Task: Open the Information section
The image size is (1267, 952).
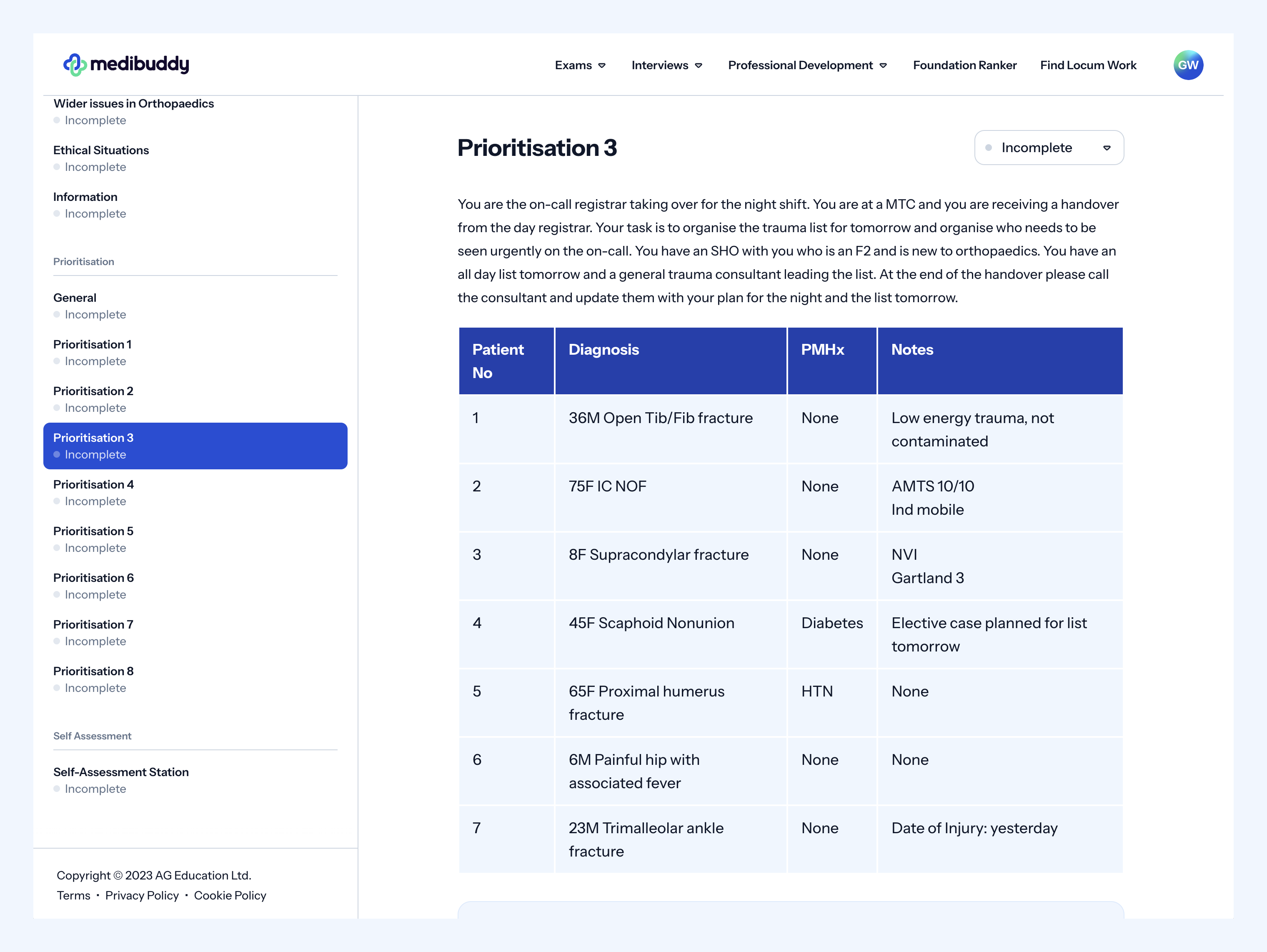Action: click(195, 205)
